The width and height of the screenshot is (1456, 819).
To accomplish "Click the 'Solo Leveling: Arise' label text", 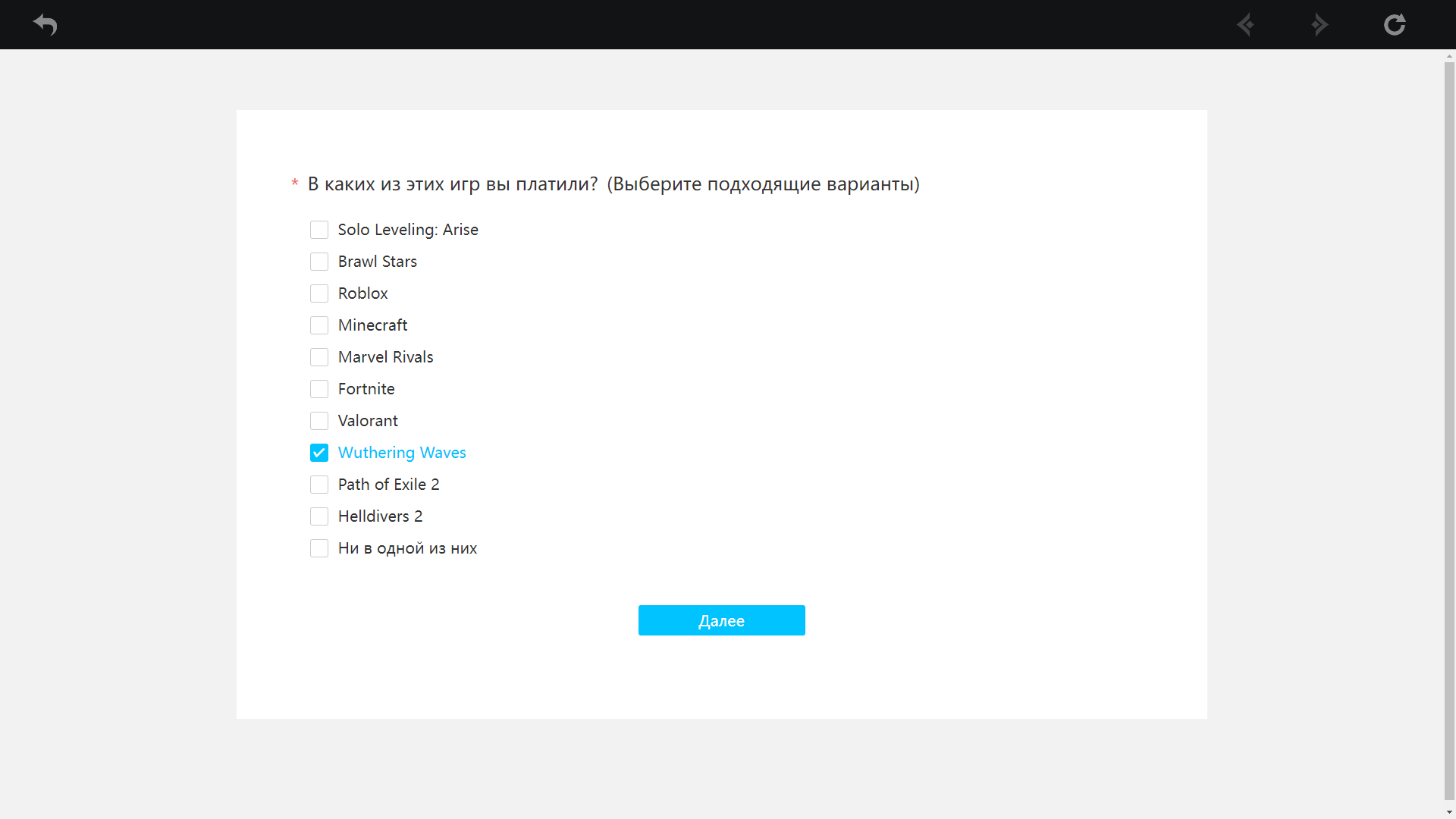I will (408, 230).
